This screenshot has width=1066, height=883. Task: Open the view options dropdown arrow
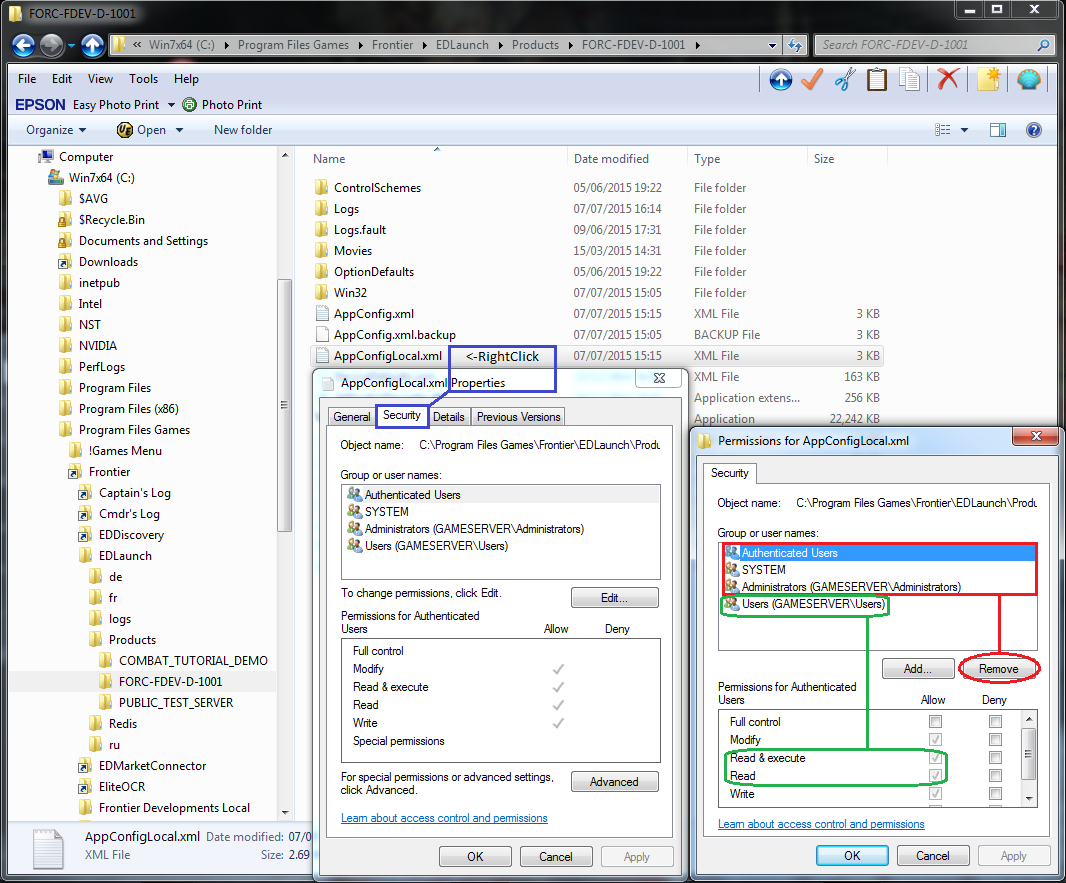964,130
